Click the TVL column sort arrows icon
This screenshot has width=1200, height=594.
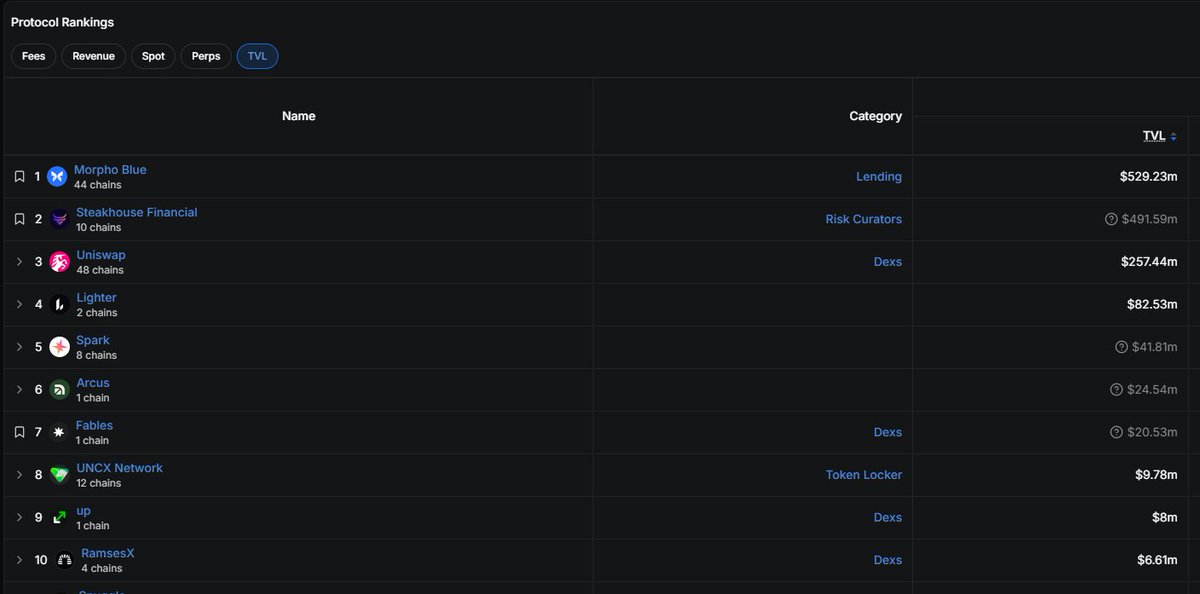pyautogui.click(x=1173, y=136)
